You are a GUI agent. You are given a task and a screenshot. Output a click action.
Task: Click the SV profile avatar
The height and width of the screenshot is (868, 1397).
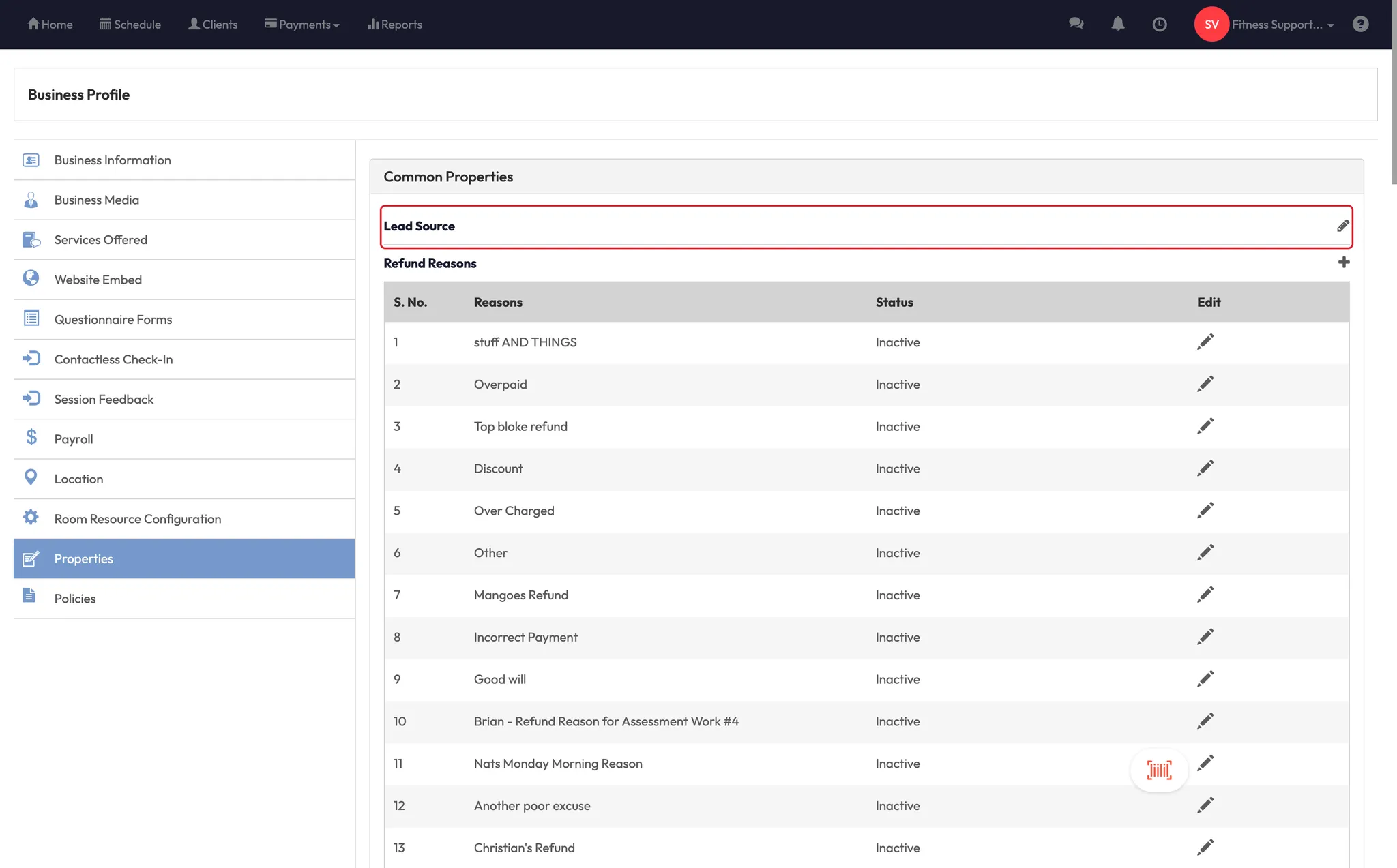(1211, 25)
